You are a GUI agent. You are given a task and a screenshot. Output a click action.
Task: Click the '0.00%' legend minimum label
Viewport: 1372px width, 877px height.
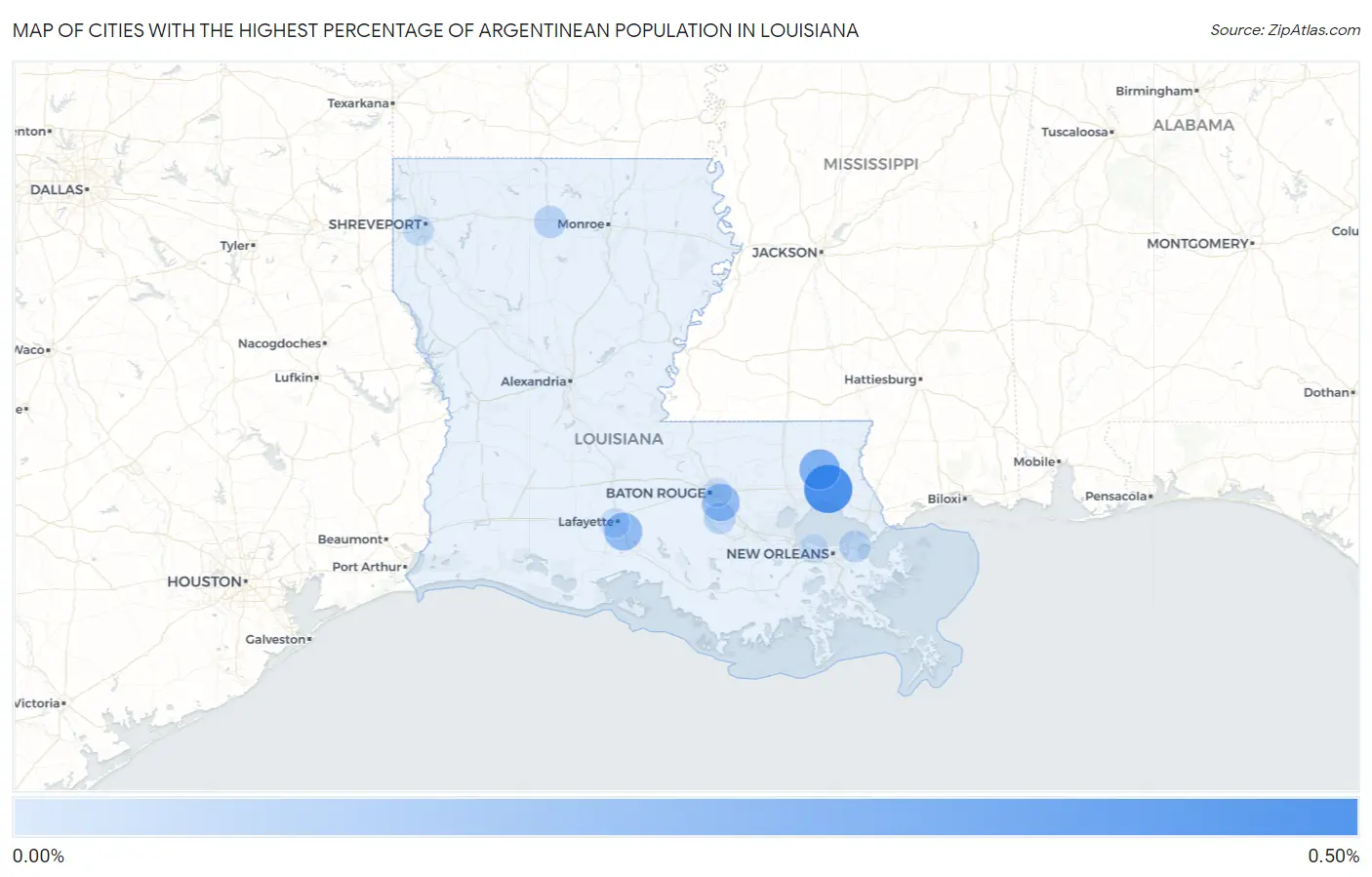pos(38,857)
